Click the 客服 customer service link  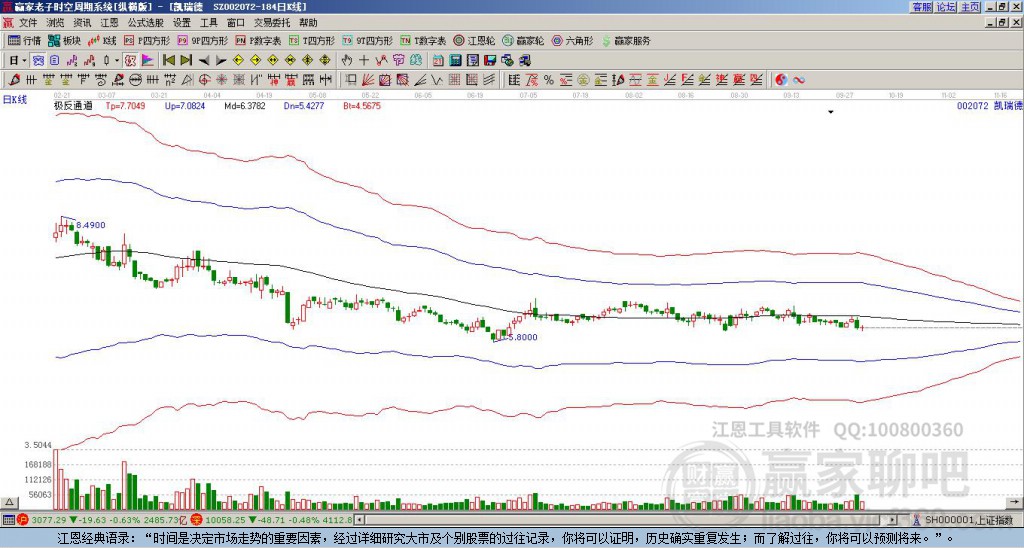click(921, 7)
